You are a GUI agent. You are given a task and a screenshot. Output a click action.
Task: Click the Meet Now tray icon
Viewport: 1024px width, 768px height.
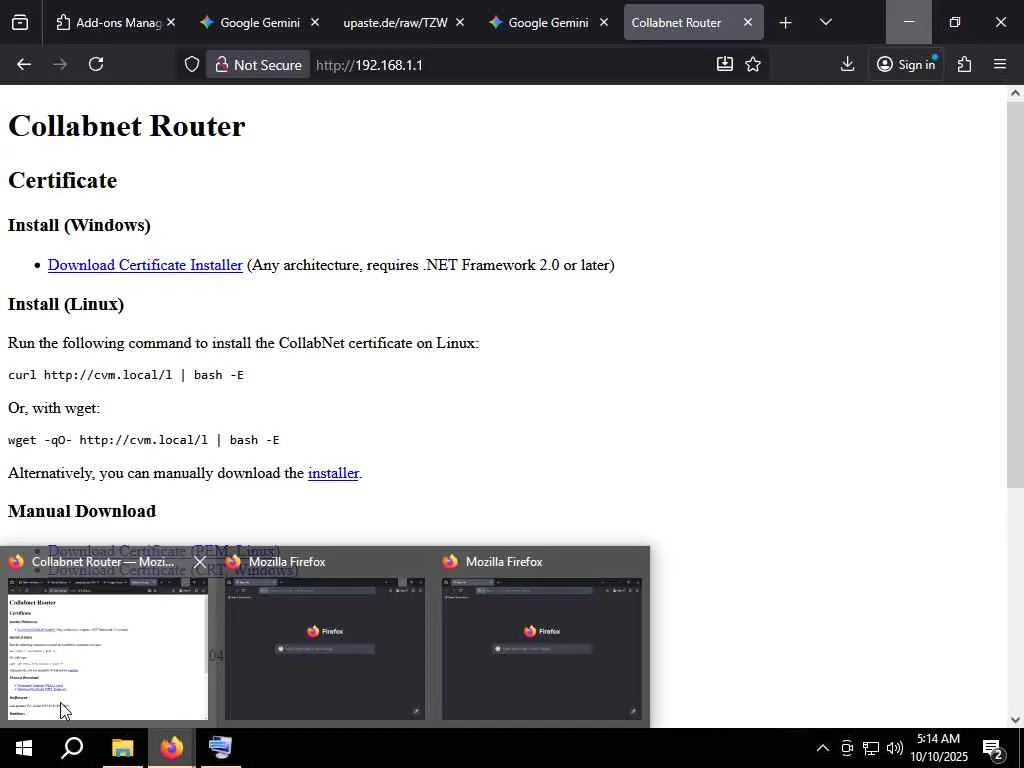[847, 748]
